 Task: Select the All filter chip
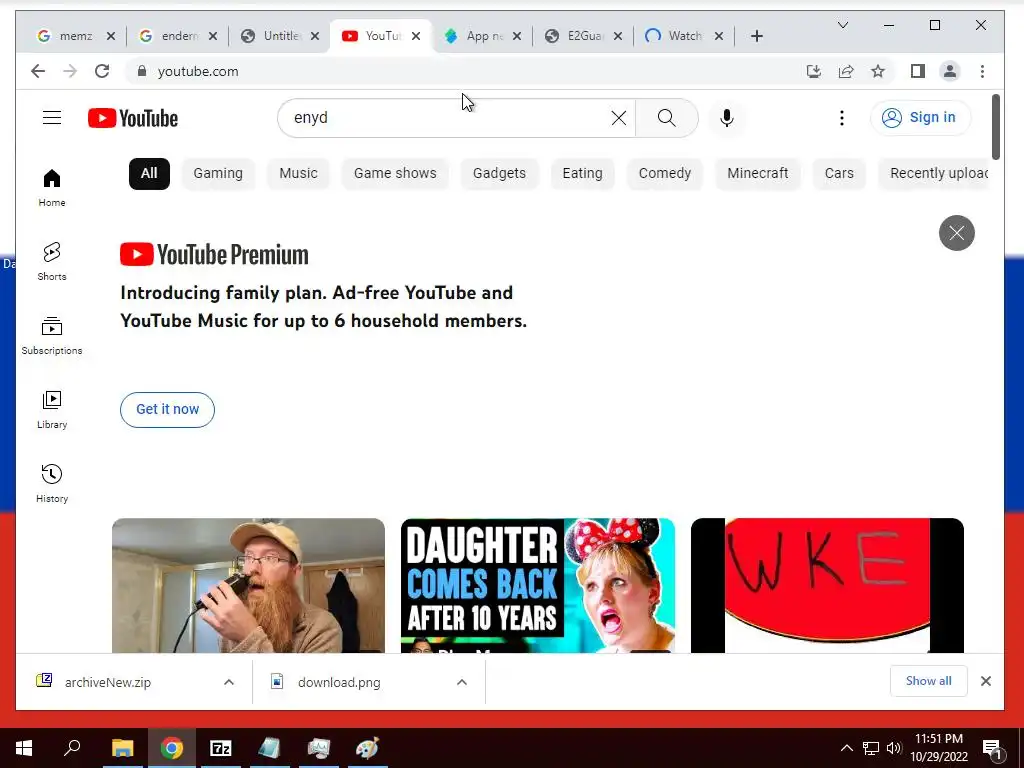149,173
